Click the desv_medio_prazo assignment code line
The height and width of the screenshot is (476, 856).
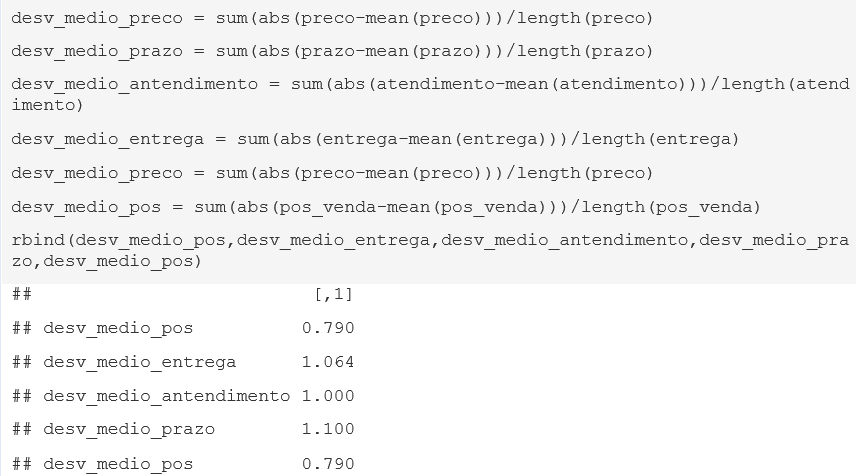click(x=332, y=51)
